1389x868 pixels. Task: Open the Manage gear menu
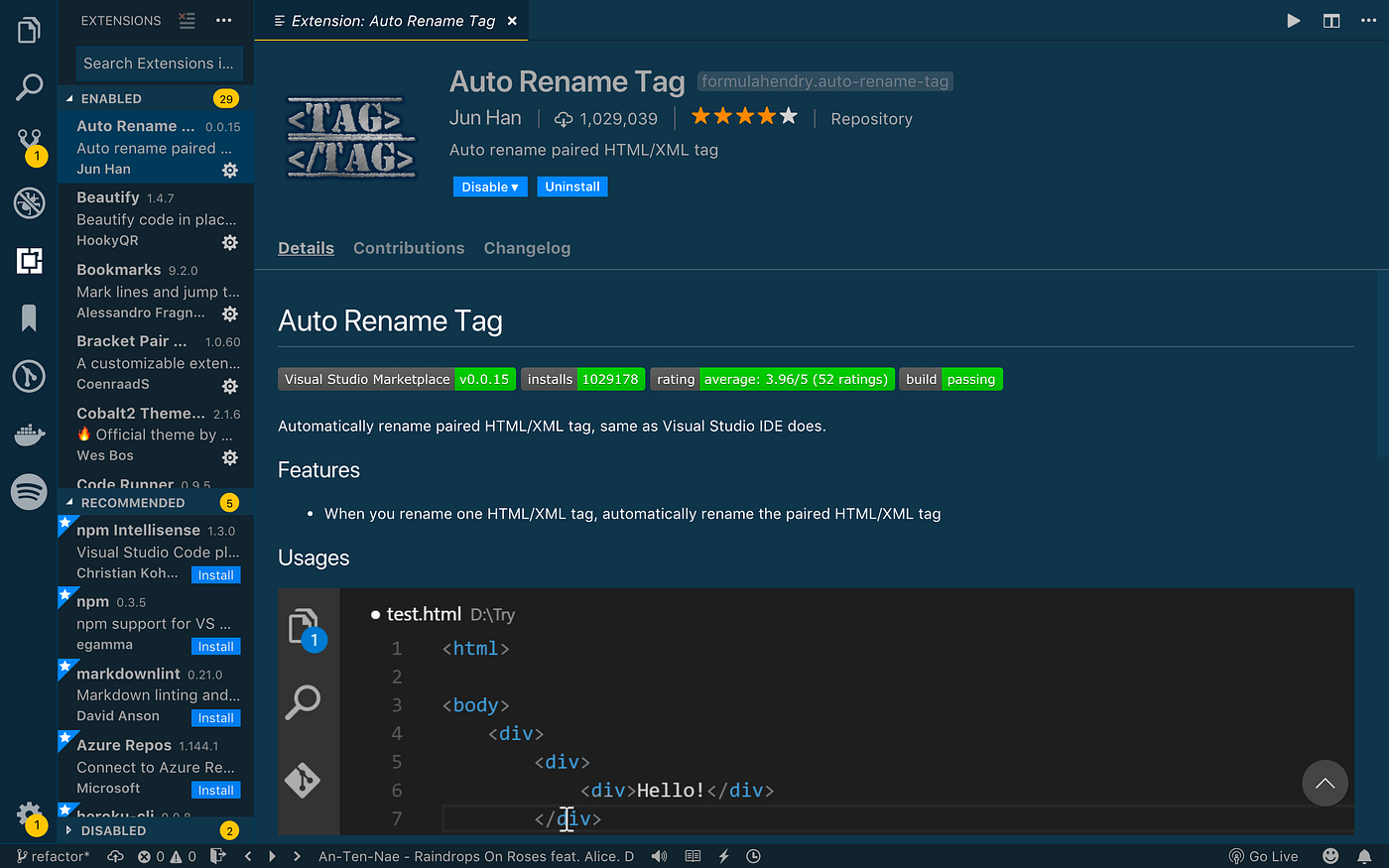(29, 813)
